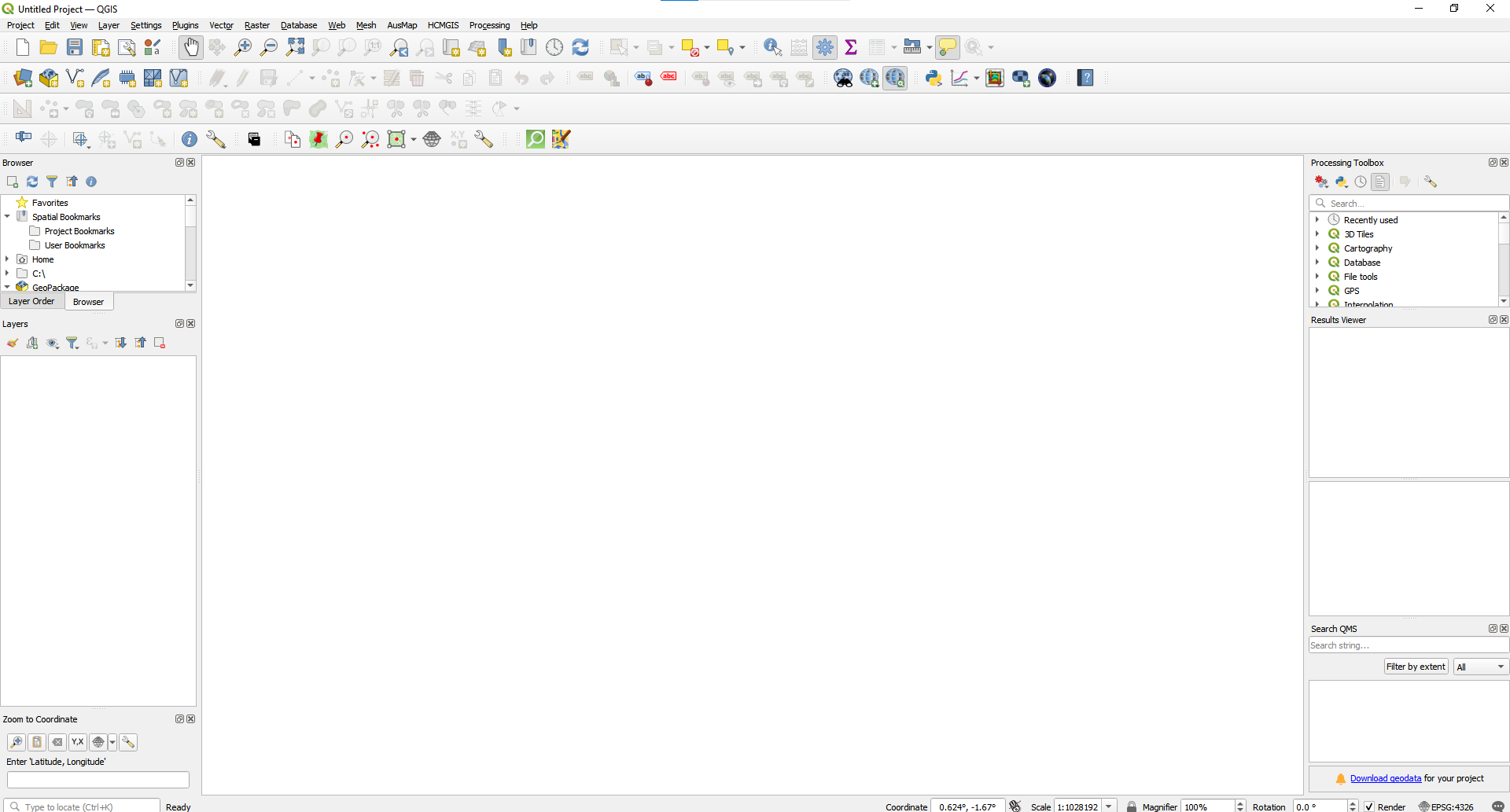Click the EPSG:4326 CRS button
This screenshot has width=1510, height=812.
1446,806
